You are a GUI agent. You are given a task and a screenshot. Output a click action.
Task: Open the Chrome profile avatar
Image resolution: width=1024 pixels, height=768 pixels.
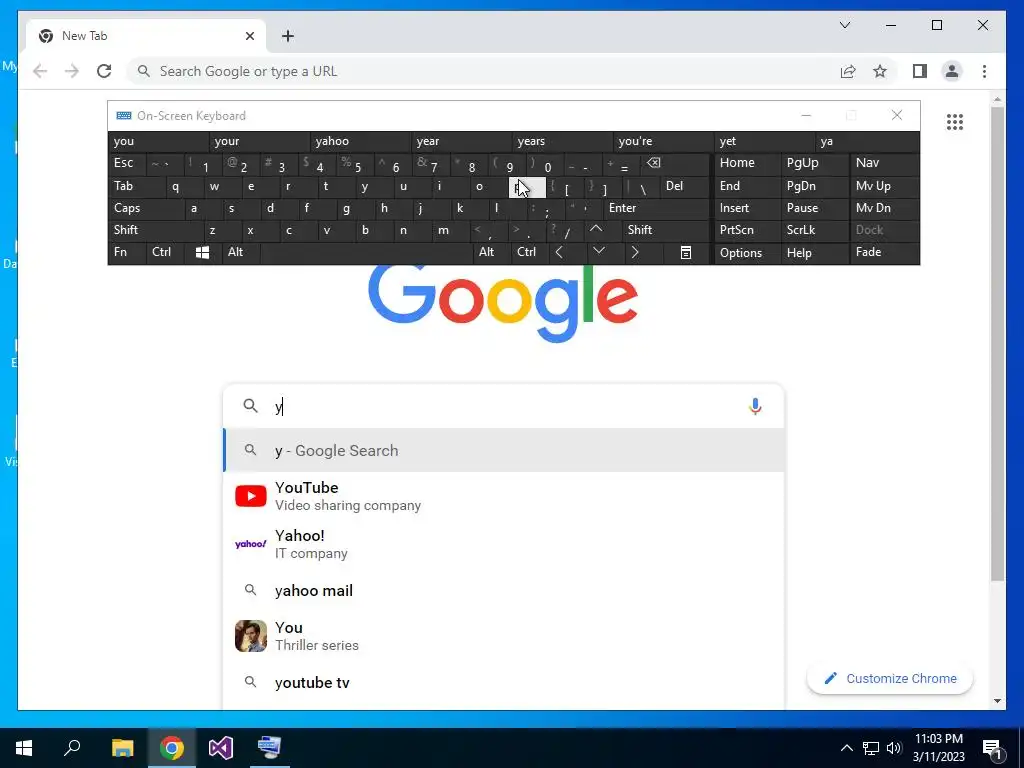click(x=952, y=71)
